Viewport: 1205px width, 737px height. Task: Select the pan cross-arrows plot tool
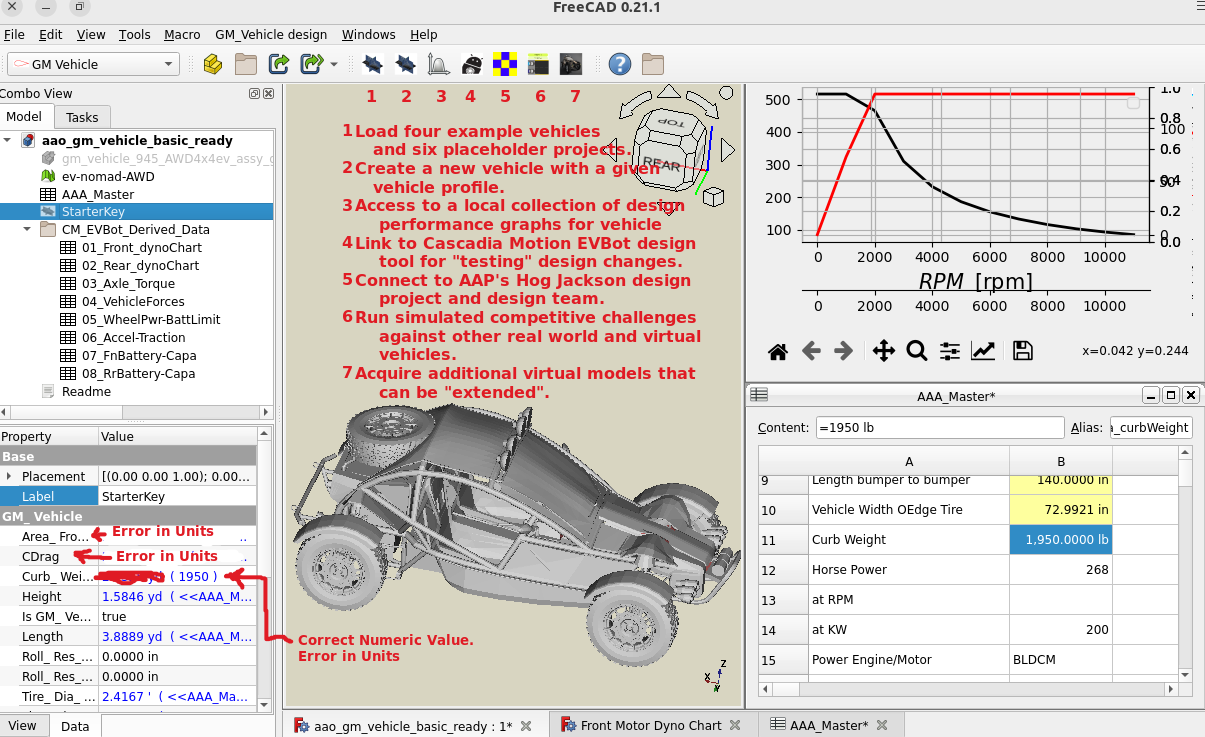[883, 351]
